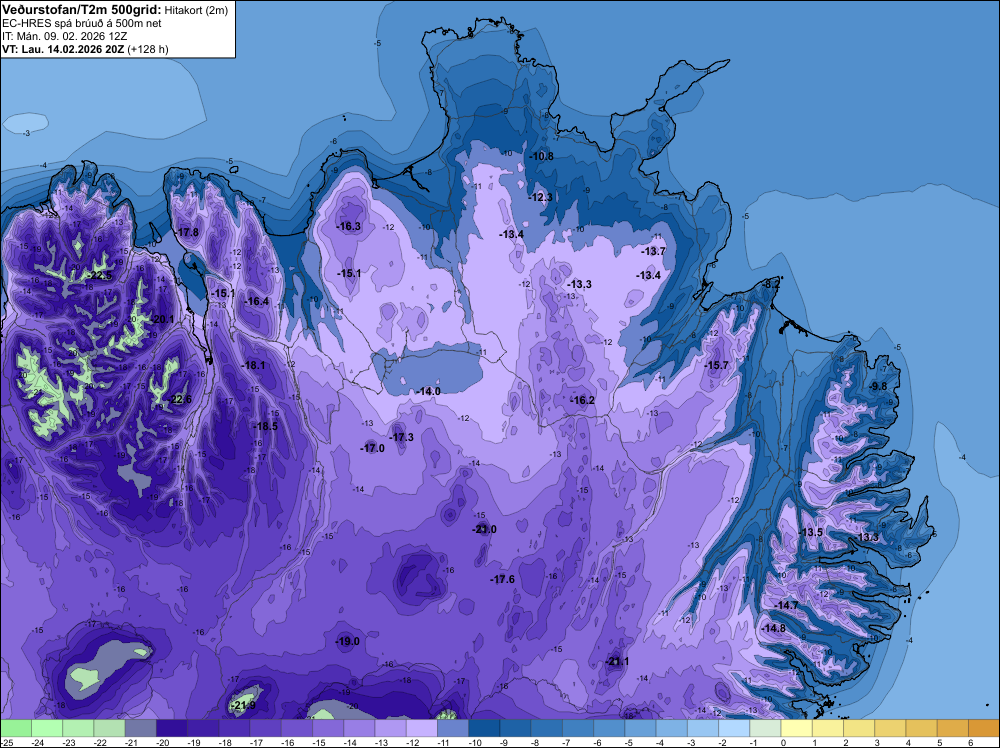This screenshot has width=1000, height=748.
Task: Select the -17.6 temperature value
Action: (x=503, y=579)
